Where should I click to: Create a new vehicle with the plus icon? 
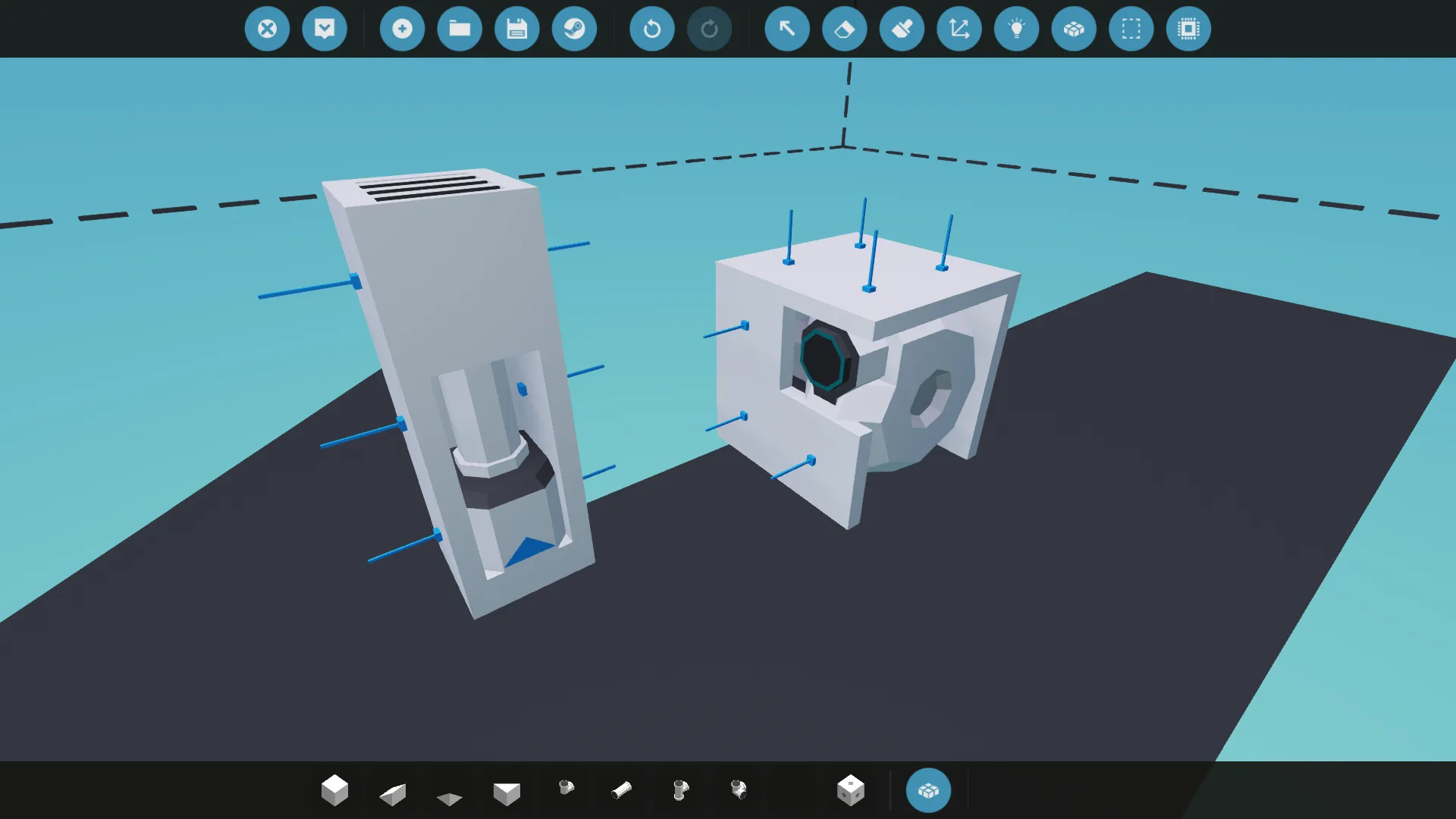point(402,29)
